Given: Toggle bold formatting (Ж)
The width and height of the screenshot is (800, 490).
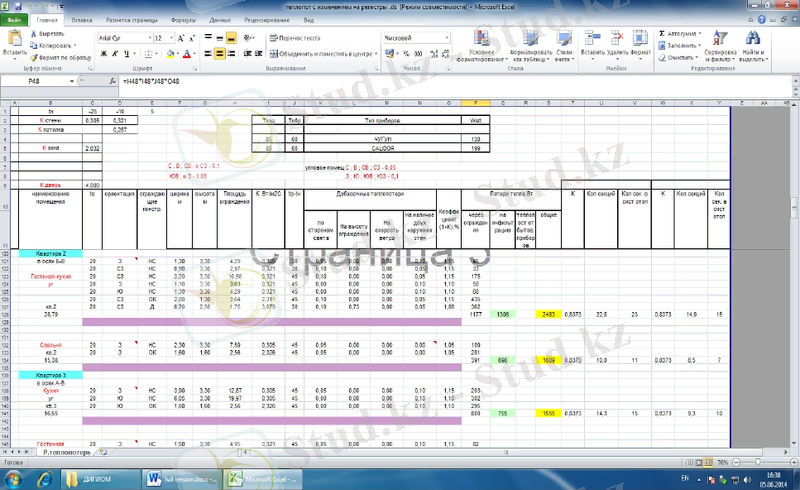Looking at the screenshot, I should point(102,53).
